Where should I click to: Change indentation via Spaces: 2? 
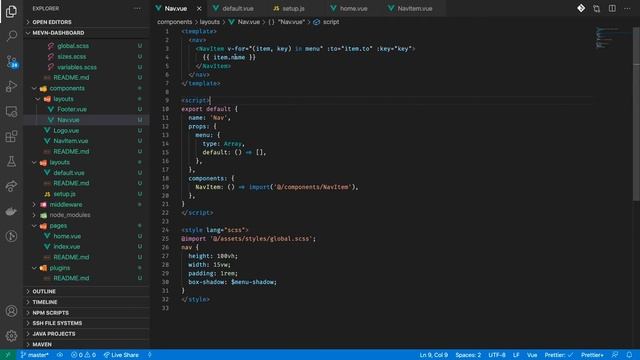tap(468, 355)
